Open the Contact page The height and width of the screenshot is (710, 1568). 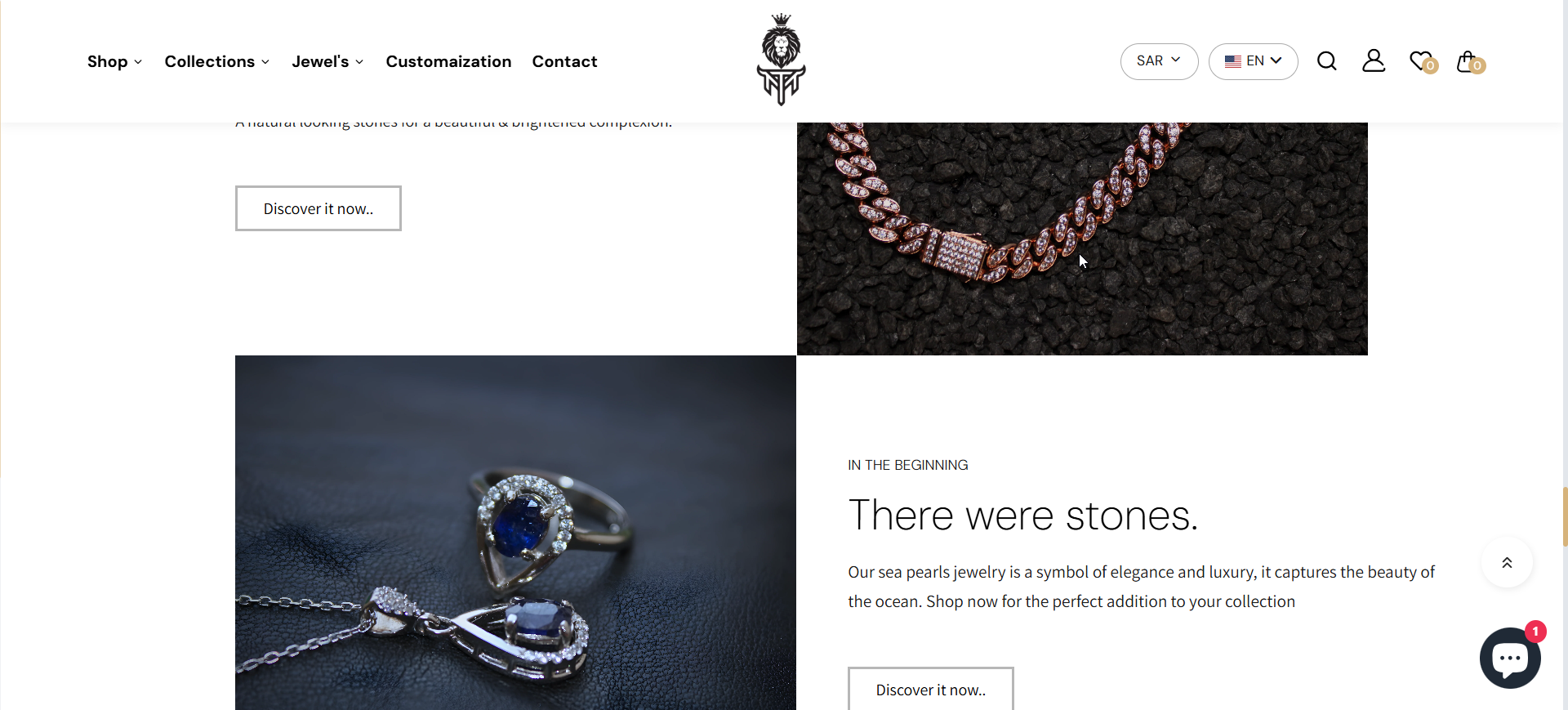[x=564, y=61]
